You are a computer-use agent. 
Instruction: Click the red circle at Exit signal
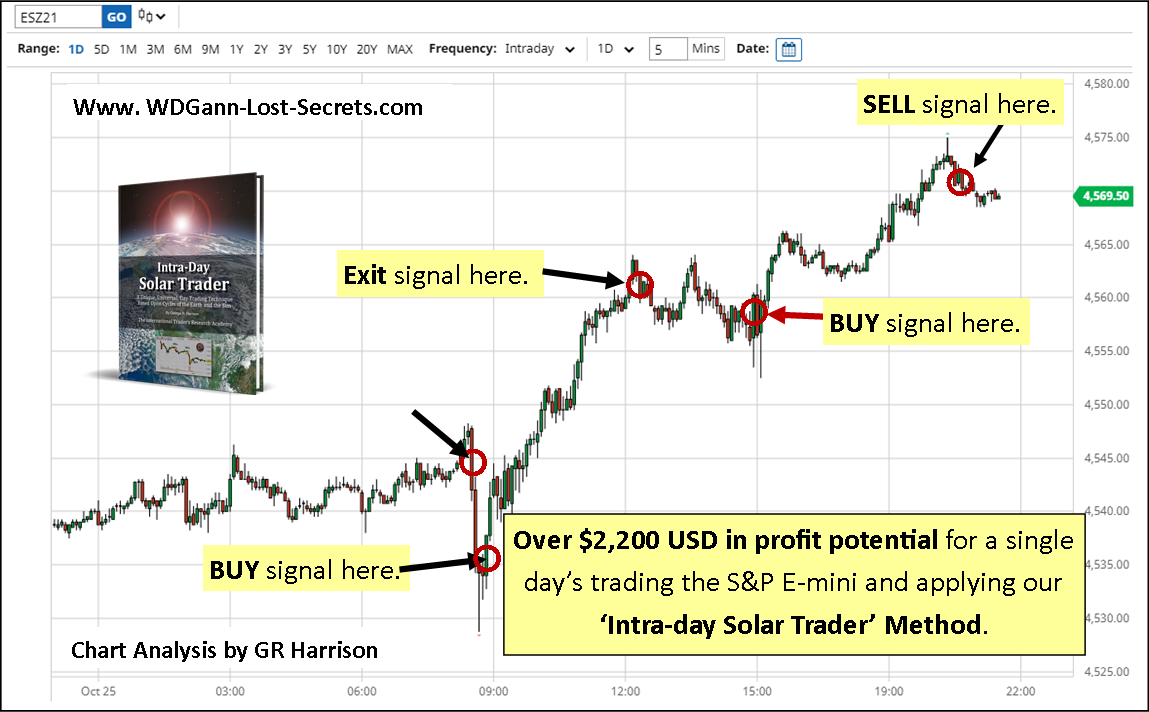tap(640, 285)
